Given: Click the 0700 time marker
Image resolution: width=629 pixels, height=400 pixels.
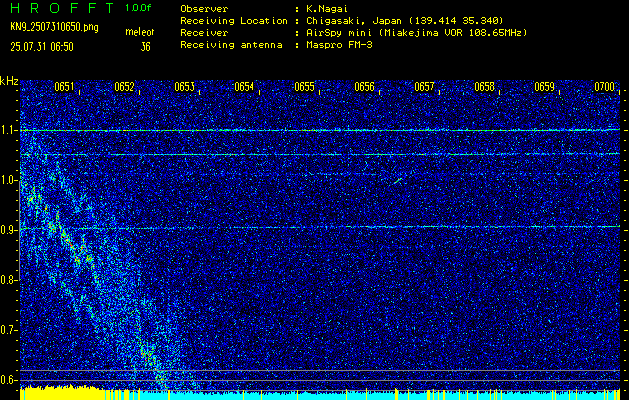Looking at the screenshot, I should (605, 87).
